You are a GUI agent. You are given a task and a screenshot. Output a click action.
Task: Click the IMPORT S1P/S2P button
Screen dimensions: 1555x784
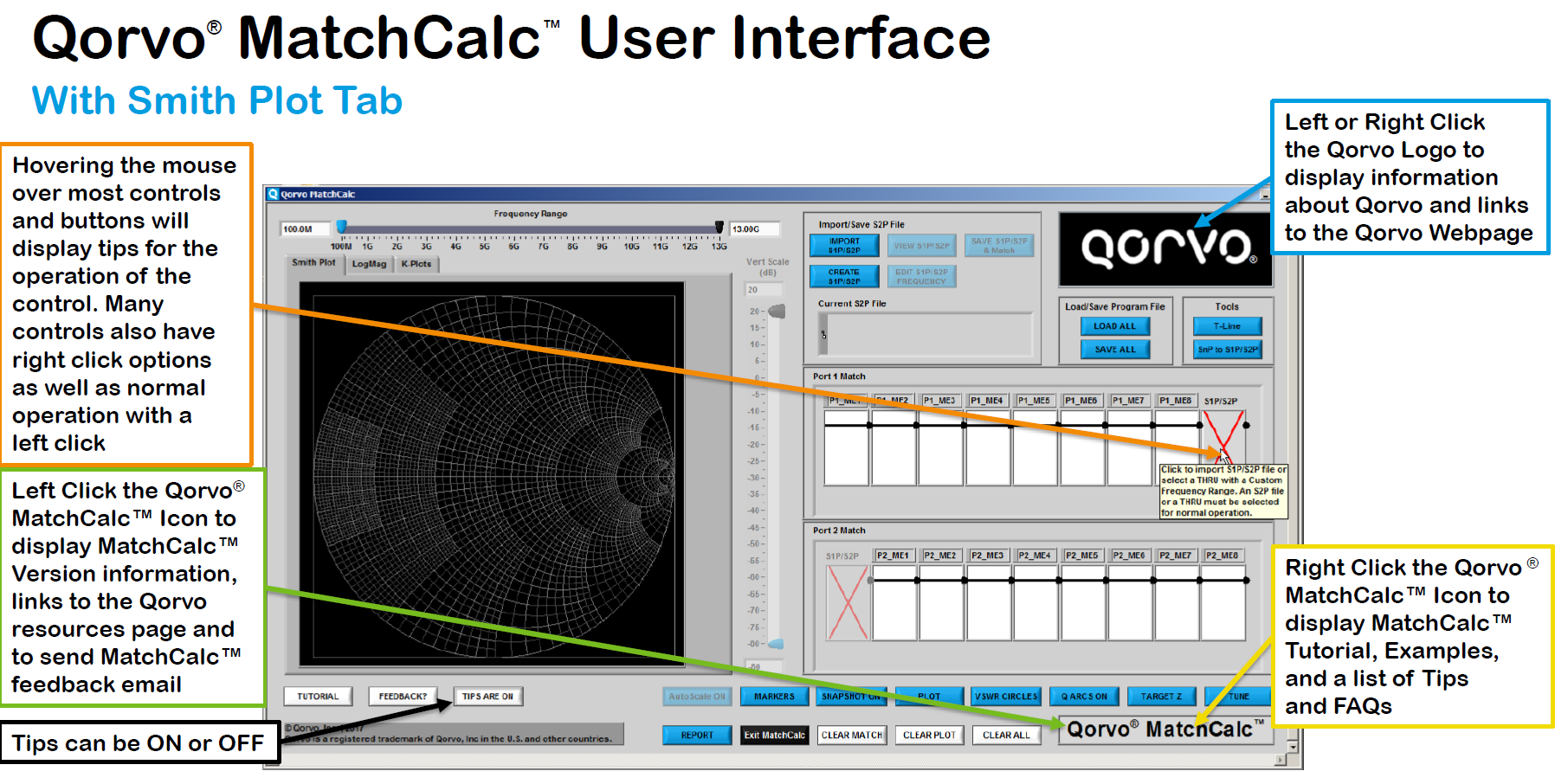(x=844, y=246)
